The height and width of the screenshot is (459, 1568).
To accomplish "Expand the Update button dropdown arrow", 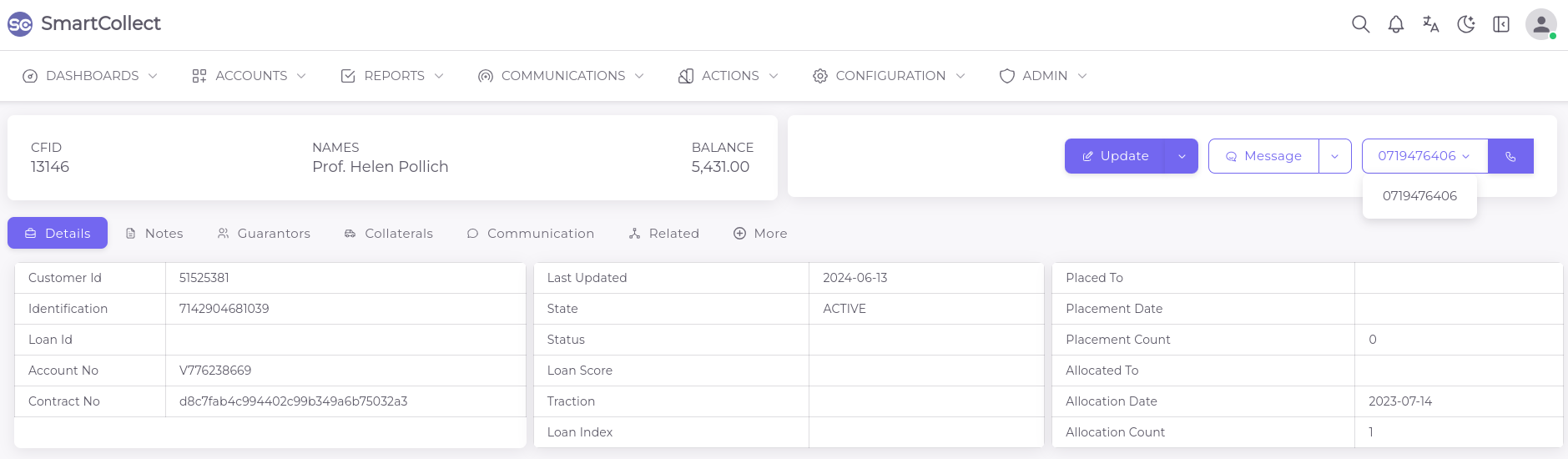I will coord(1182,156).
